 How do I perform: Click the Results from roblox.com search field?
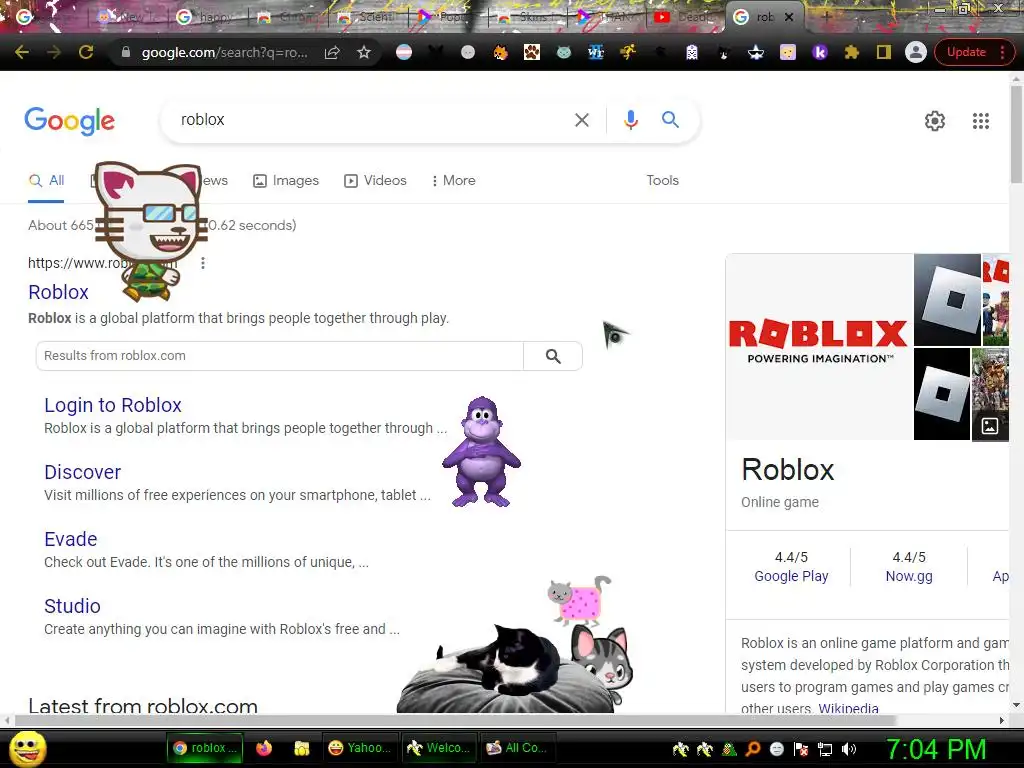(280, 356)
